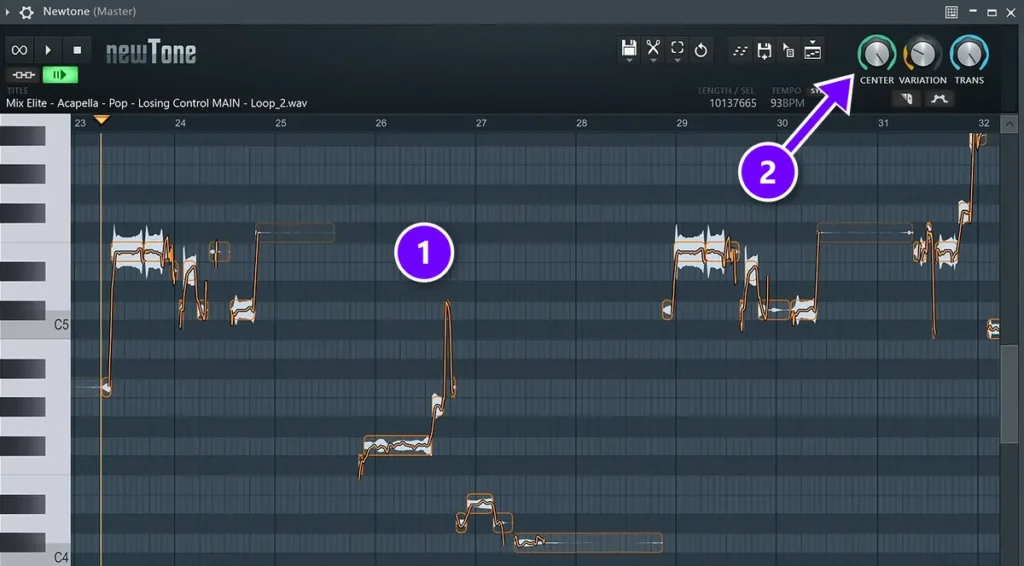
Task: Click the slice/score panel icon with down arrow
Action: [812, 50]
